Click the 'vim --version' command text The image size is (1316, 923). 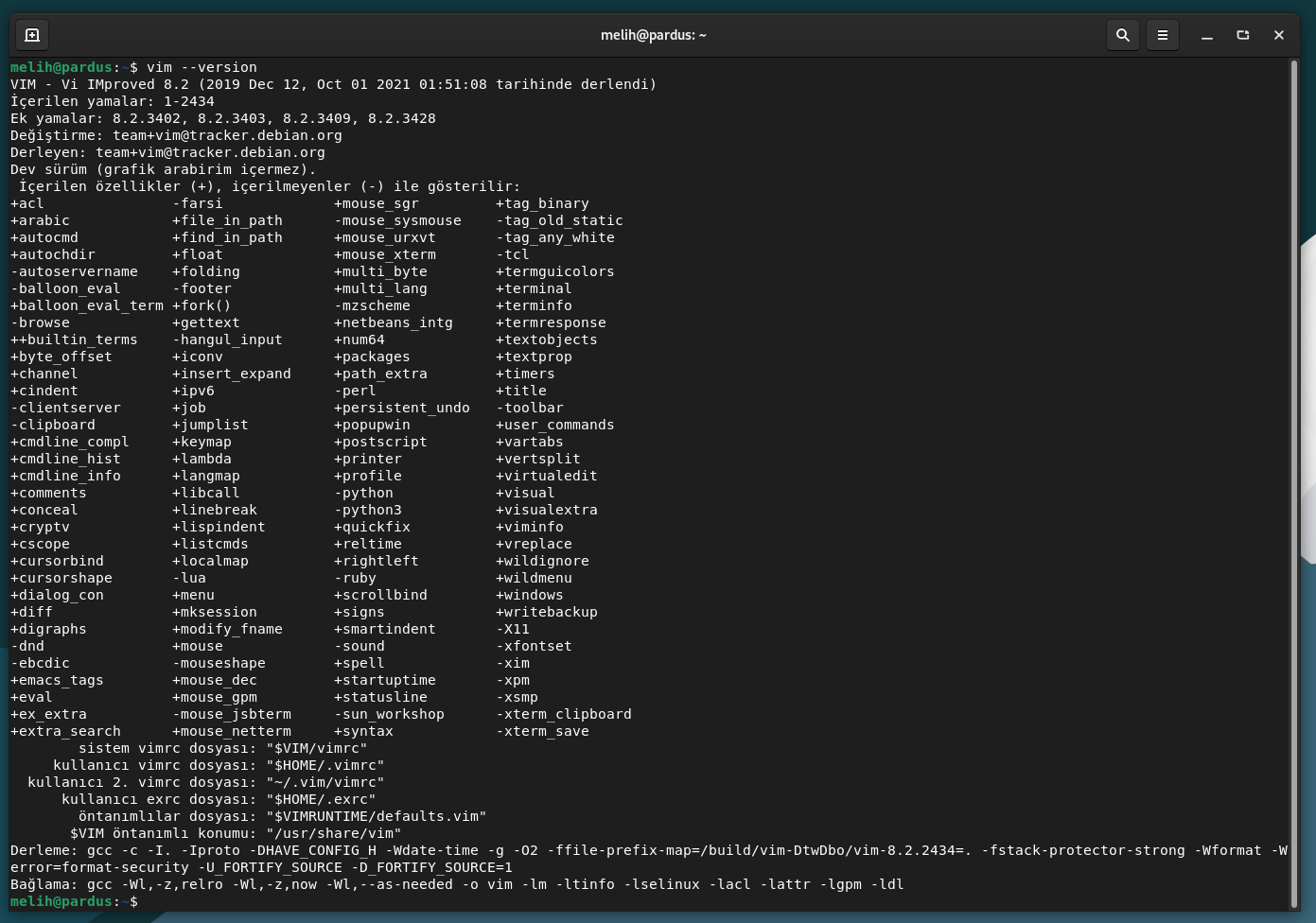pos(202,67)
